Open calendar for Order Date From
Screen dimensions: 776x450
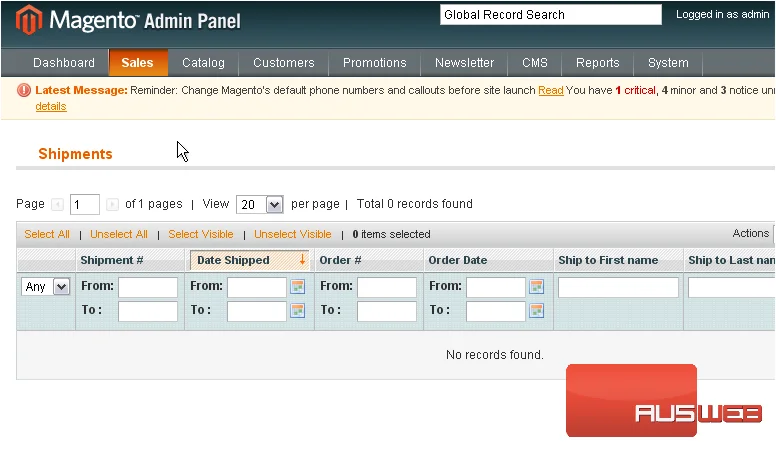pyautogui.click(x=536, y=287)
